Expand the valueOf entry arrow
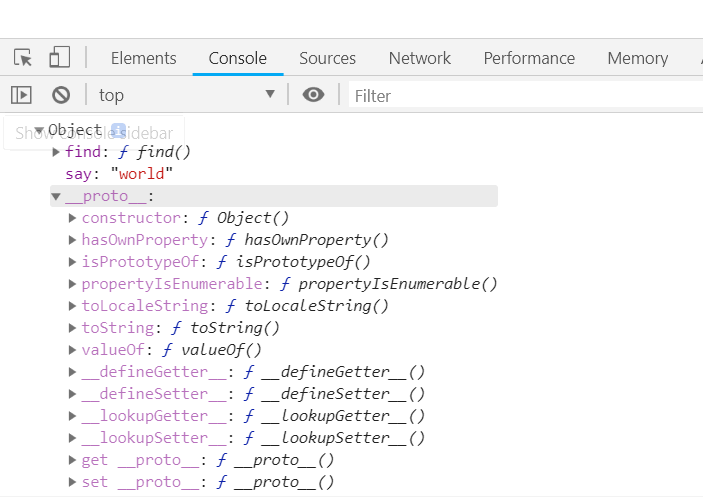703x500 pixels. coord(72,350)
